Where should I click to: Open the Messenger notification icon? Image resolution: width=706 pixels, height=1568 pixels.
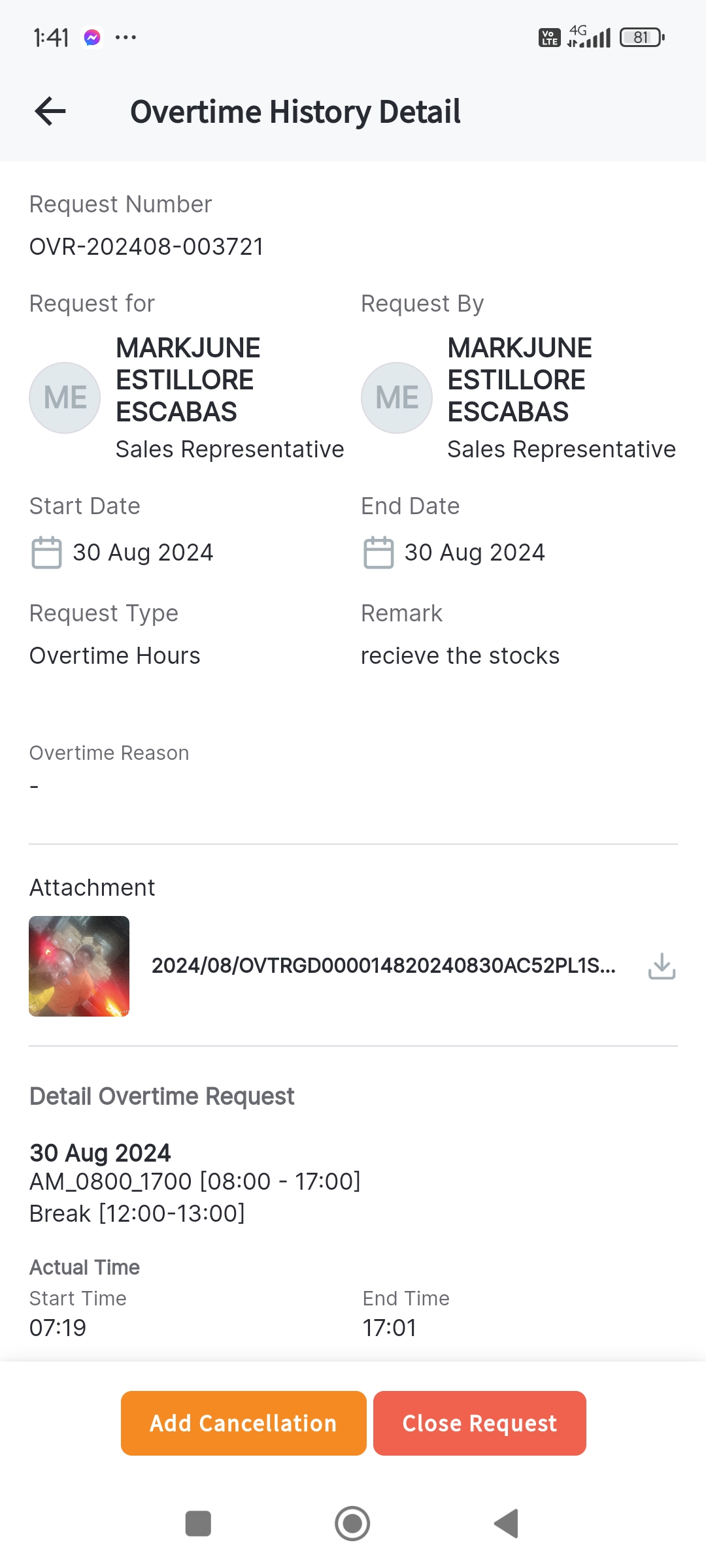92,38
